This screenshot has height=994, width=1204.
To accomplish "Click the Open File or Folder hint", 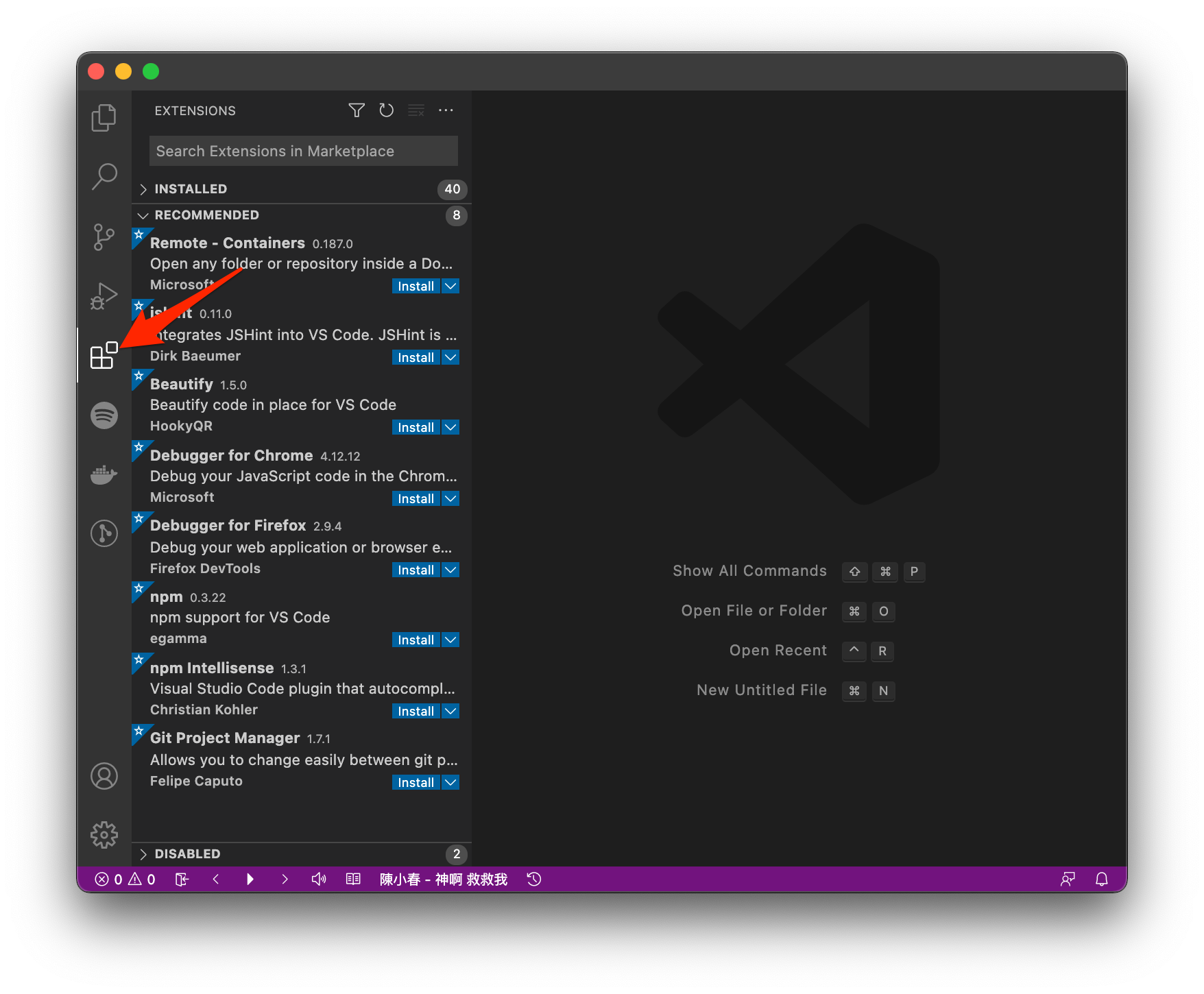I will pyautogui.click(x=754, y=611).
